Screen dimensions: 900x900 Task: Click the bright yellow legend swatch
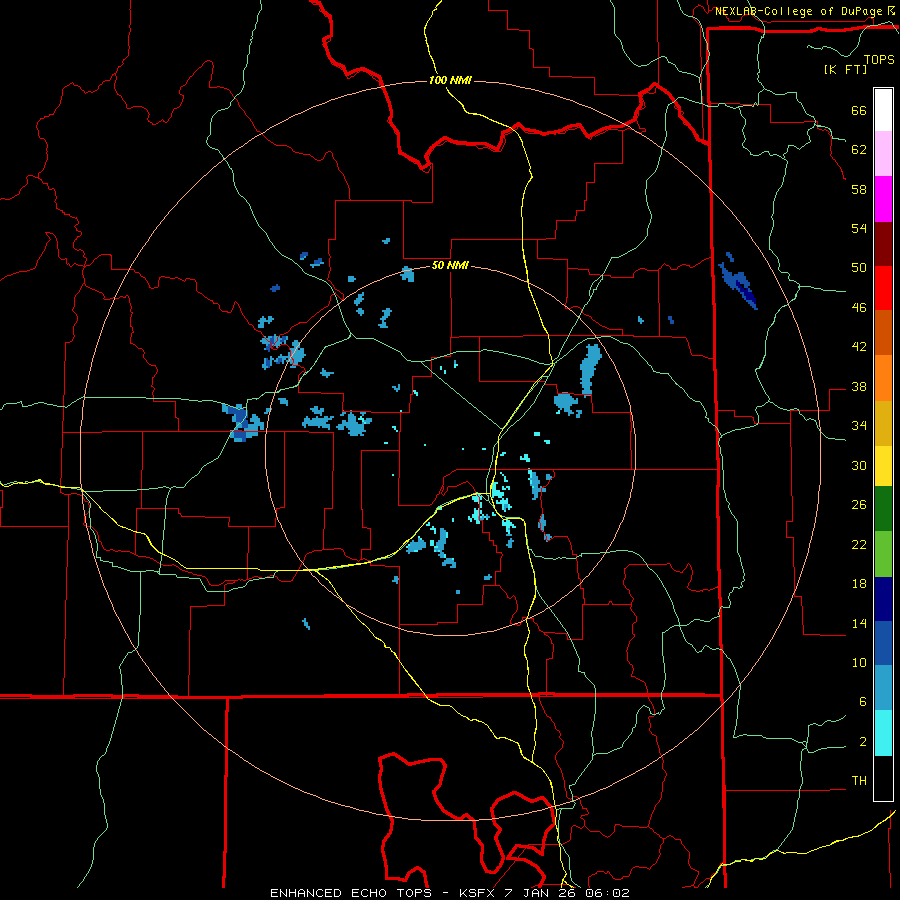(883, 465)
